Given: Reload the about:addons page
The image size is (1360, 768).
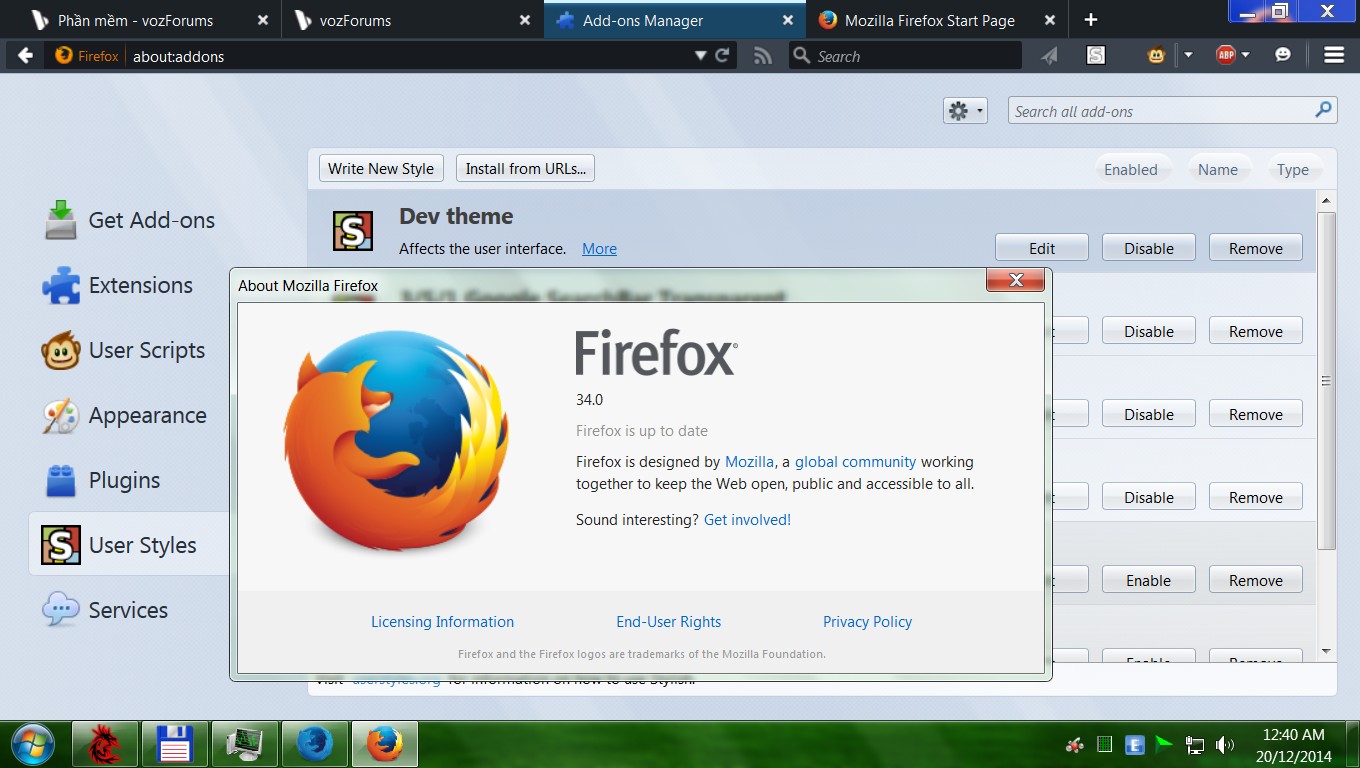Looking at the screenshot, I should pyautogui.click(x=722, y=56).
